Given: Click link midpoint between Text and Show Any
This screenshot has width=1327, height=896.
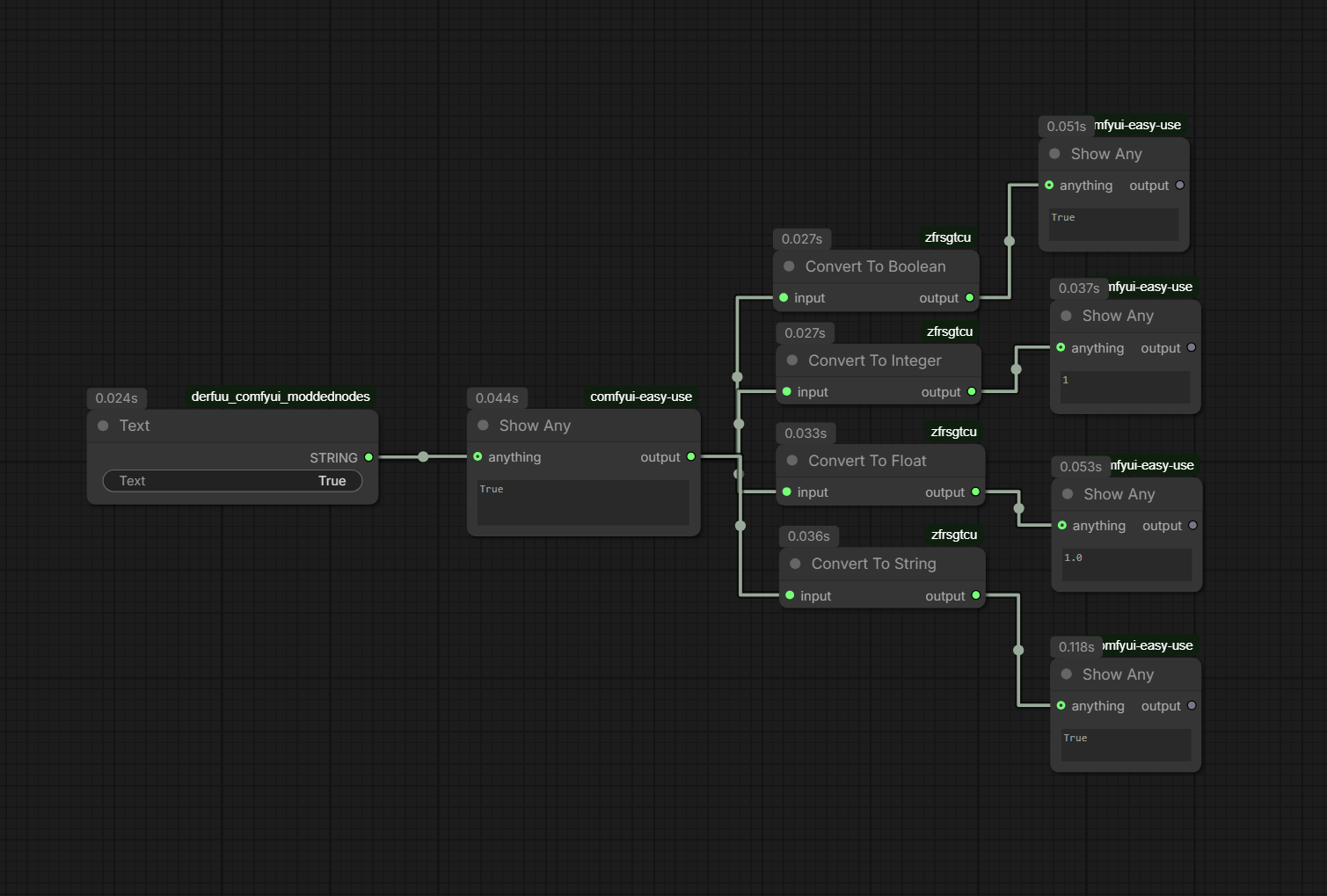Looking at the screenshot, I should click(423, 456).
